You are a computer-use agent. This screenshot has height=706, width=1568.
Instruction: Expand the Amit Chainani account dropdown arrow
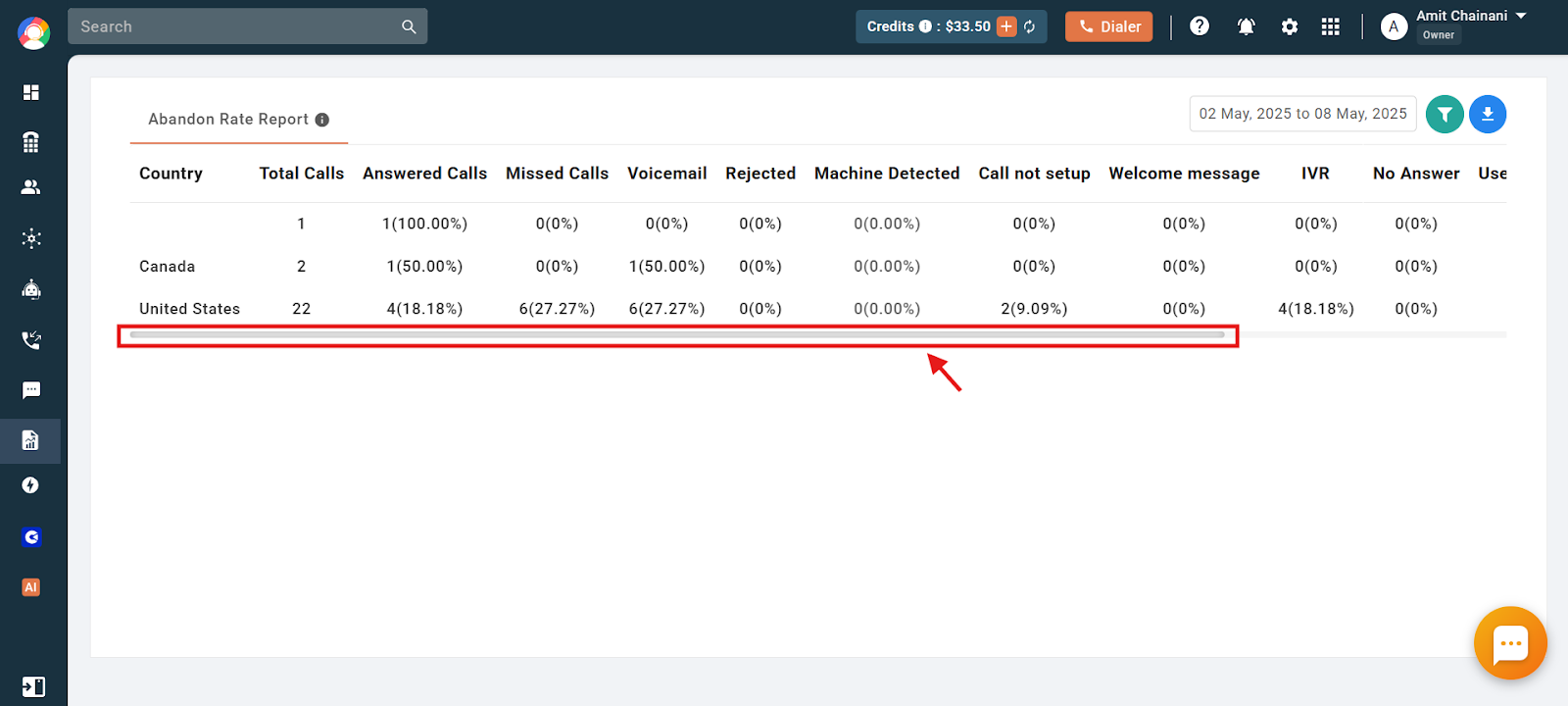pyautogui.click(x=1521, y=16)
